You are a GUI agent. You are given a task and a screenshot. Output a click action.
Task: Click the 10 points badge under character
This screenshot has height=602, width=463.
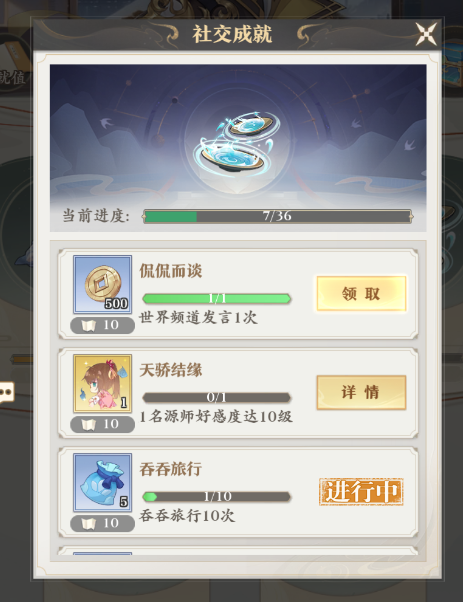click(103, 425)
